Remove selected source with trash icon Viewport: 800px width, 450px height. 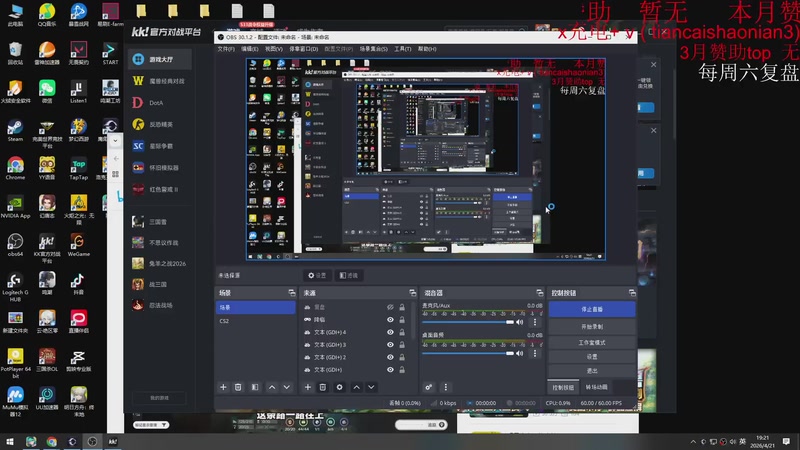[x=322, y=387]
